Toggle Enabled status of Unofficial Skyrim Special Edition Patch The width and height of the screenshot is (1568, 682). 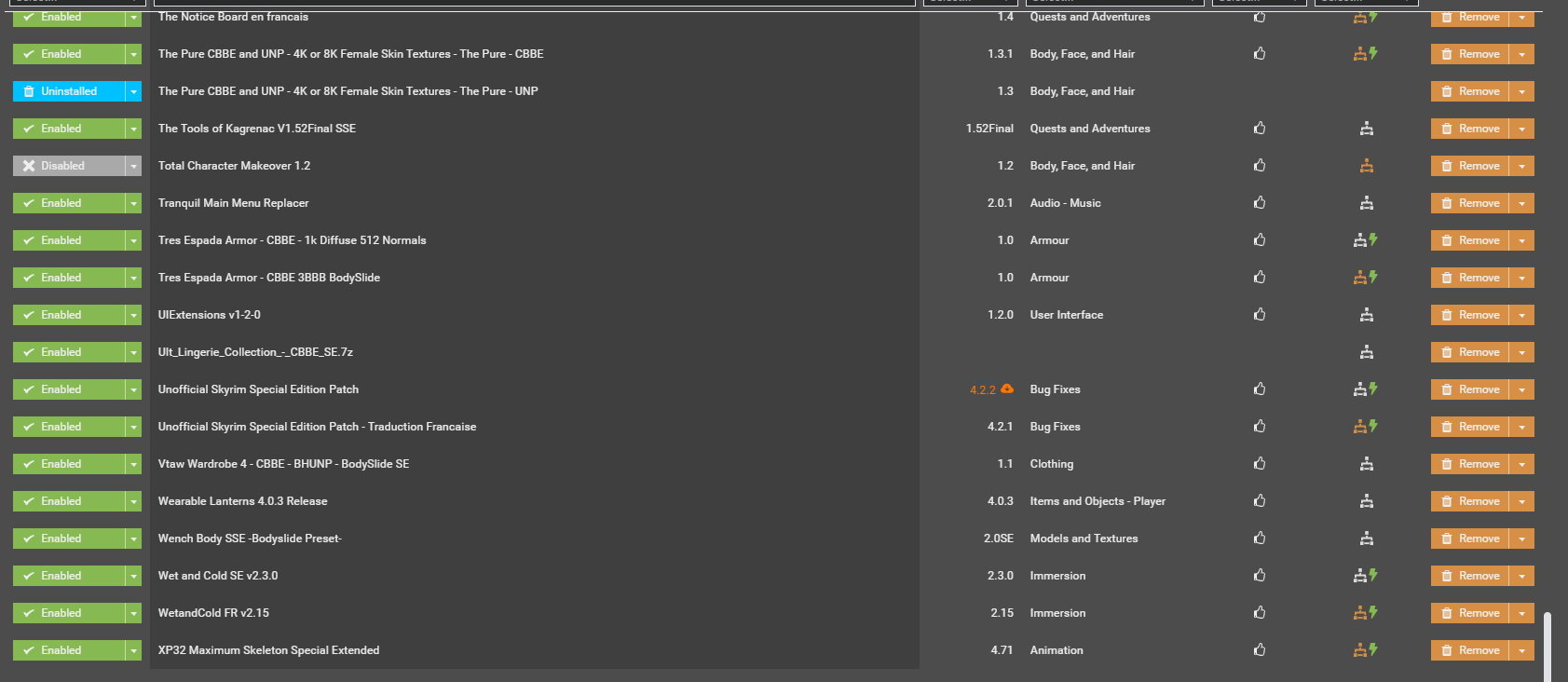69,389
